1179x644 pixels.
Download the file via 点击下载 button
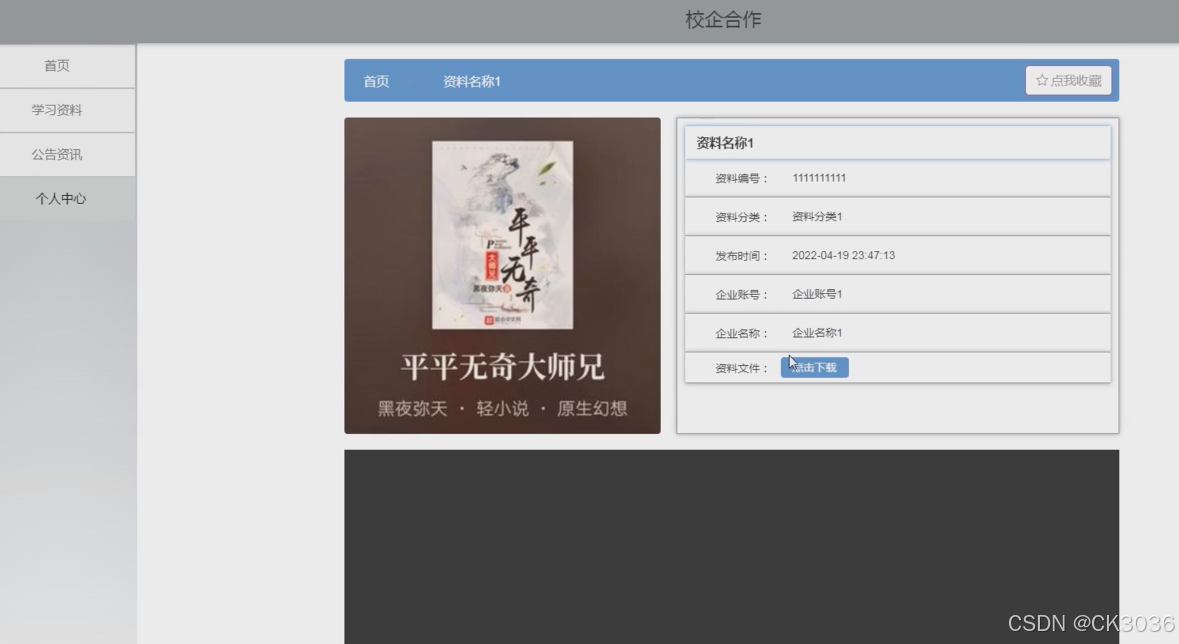coord(814,367)
